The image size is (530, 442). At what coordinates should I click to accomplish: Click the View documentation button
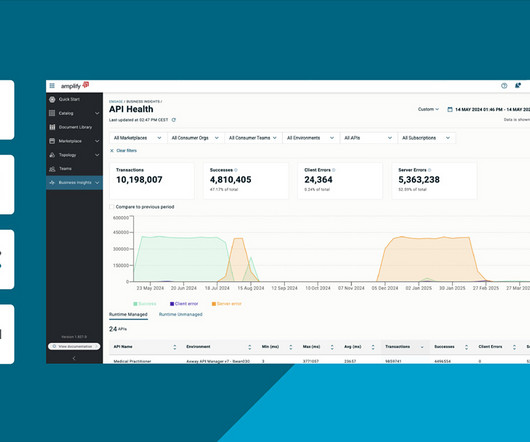coord(74,346)
